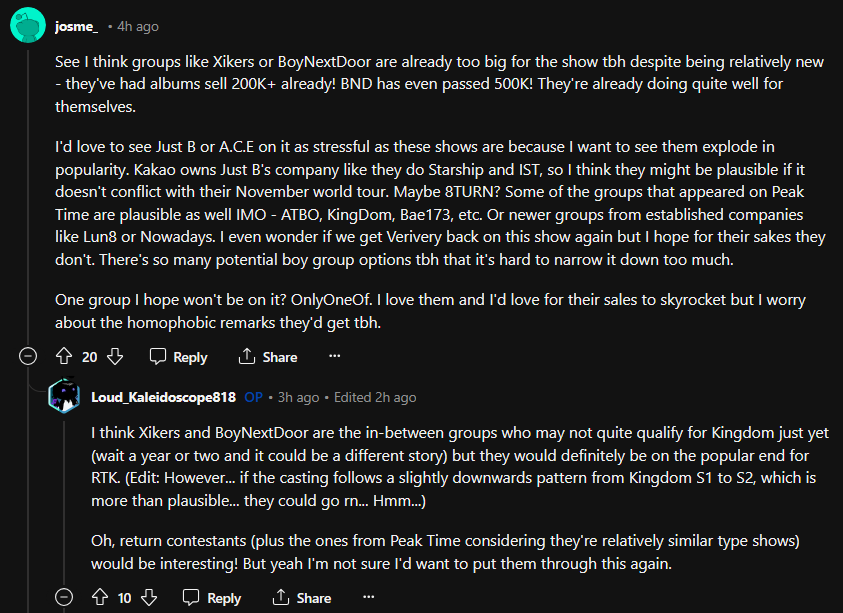Reply to Loud_Kaleidoscope818's comment

(212, 597)
